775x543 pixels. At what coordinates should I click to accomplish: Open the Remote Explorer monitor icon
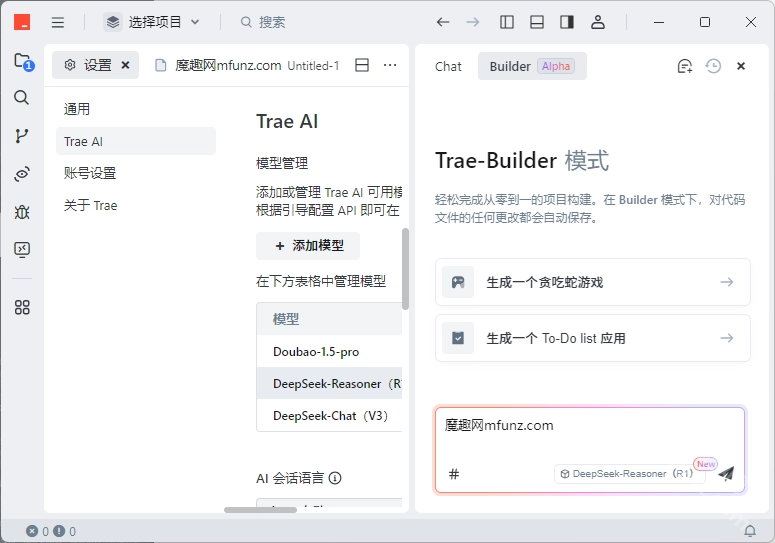22,249
